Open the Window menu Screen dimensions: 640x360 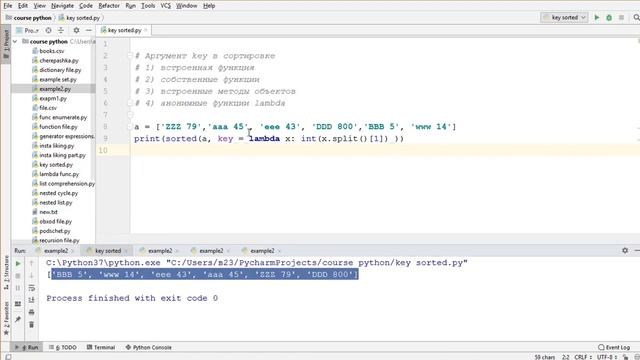187,6
